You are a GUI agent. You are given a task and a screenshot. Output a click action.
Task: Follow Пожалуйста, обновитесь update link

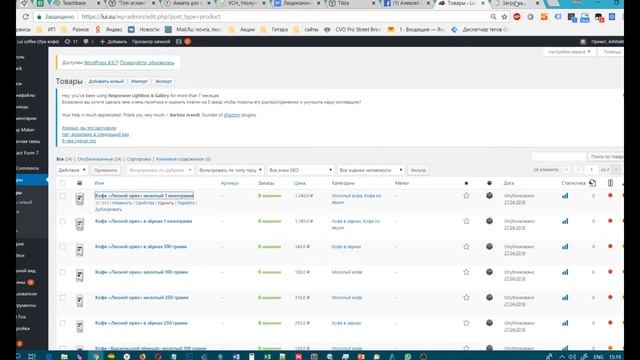pyautogui.click(x=147, y=63)
